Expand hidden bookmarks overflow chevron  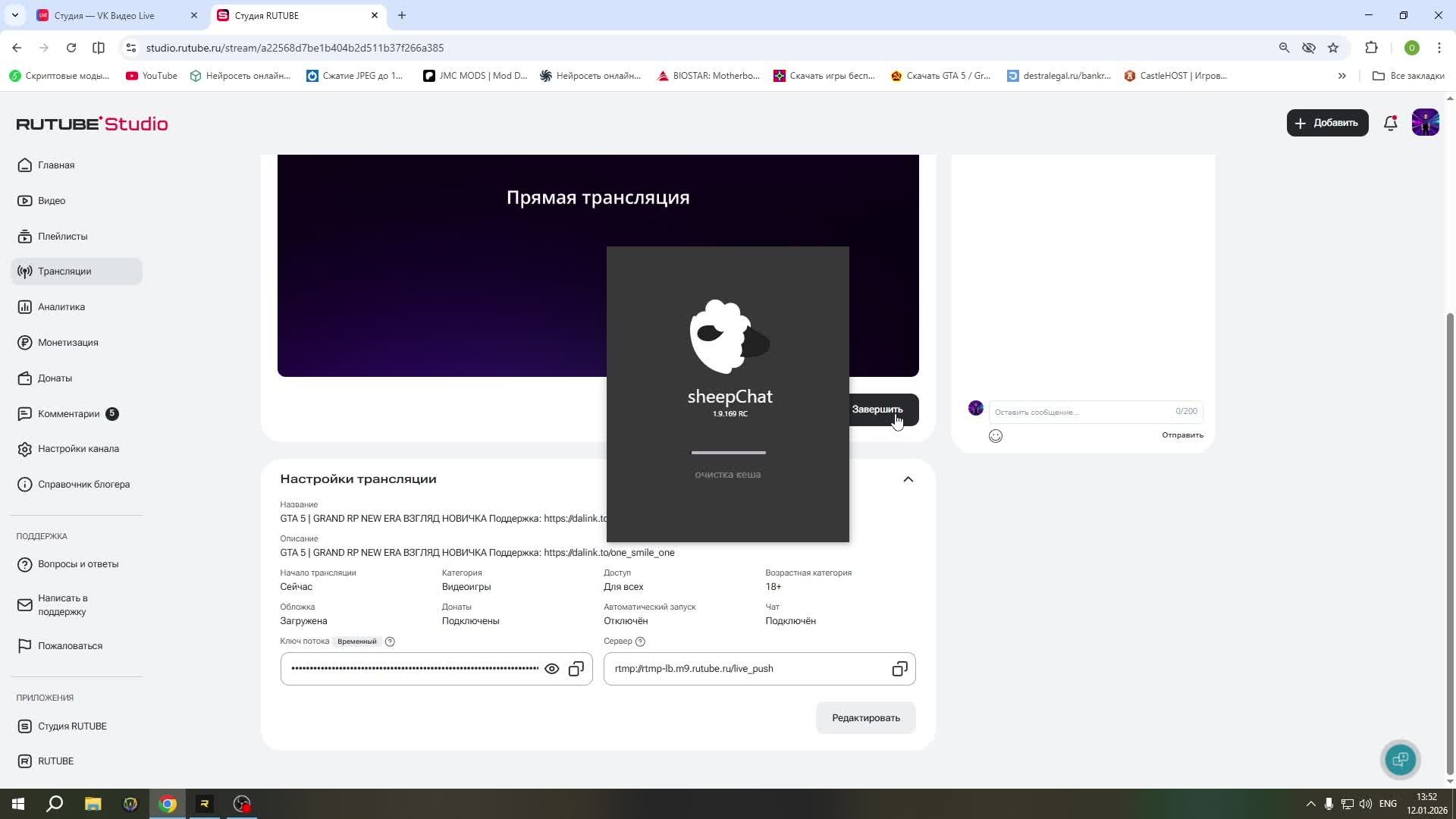1341,76
